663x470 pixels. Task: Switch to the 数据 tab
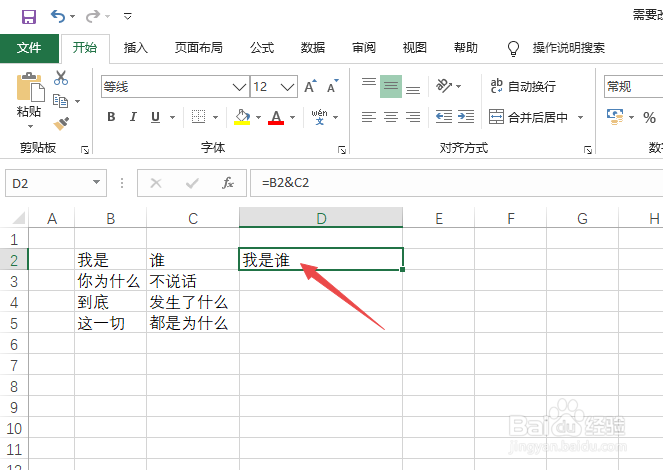point(312,48)
